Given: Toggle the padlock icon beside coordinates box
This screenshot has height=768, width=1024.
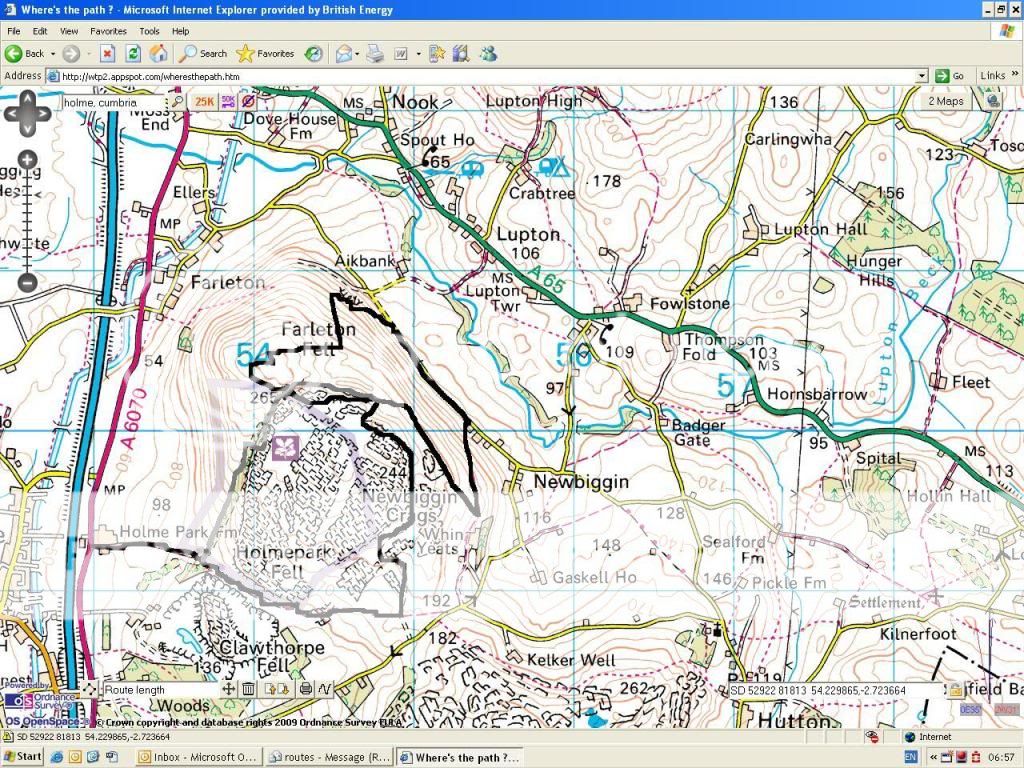Looking at the screenshot, I should [955, 690].
